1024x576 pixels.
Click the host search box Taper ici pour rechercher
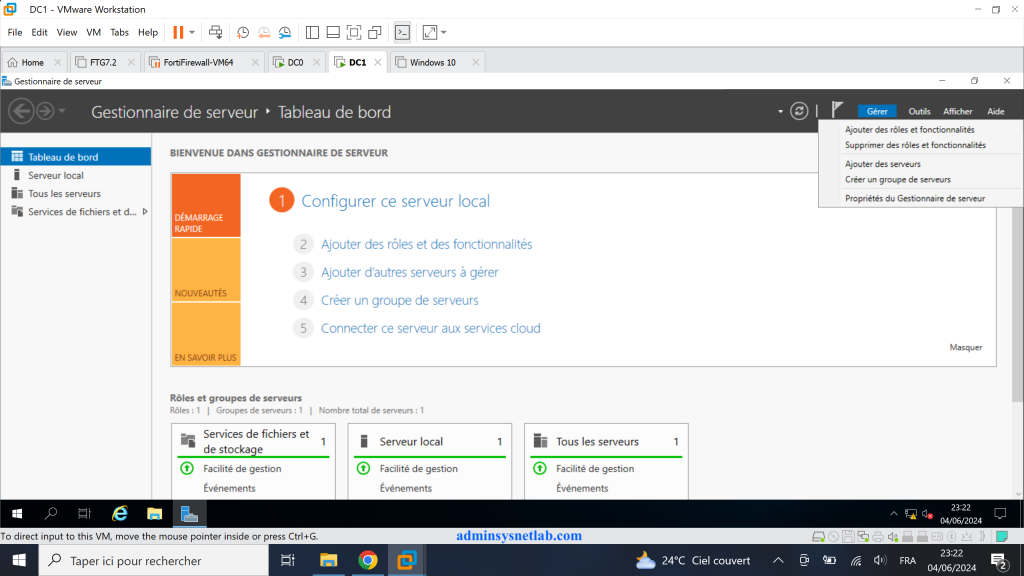[153, 560]
